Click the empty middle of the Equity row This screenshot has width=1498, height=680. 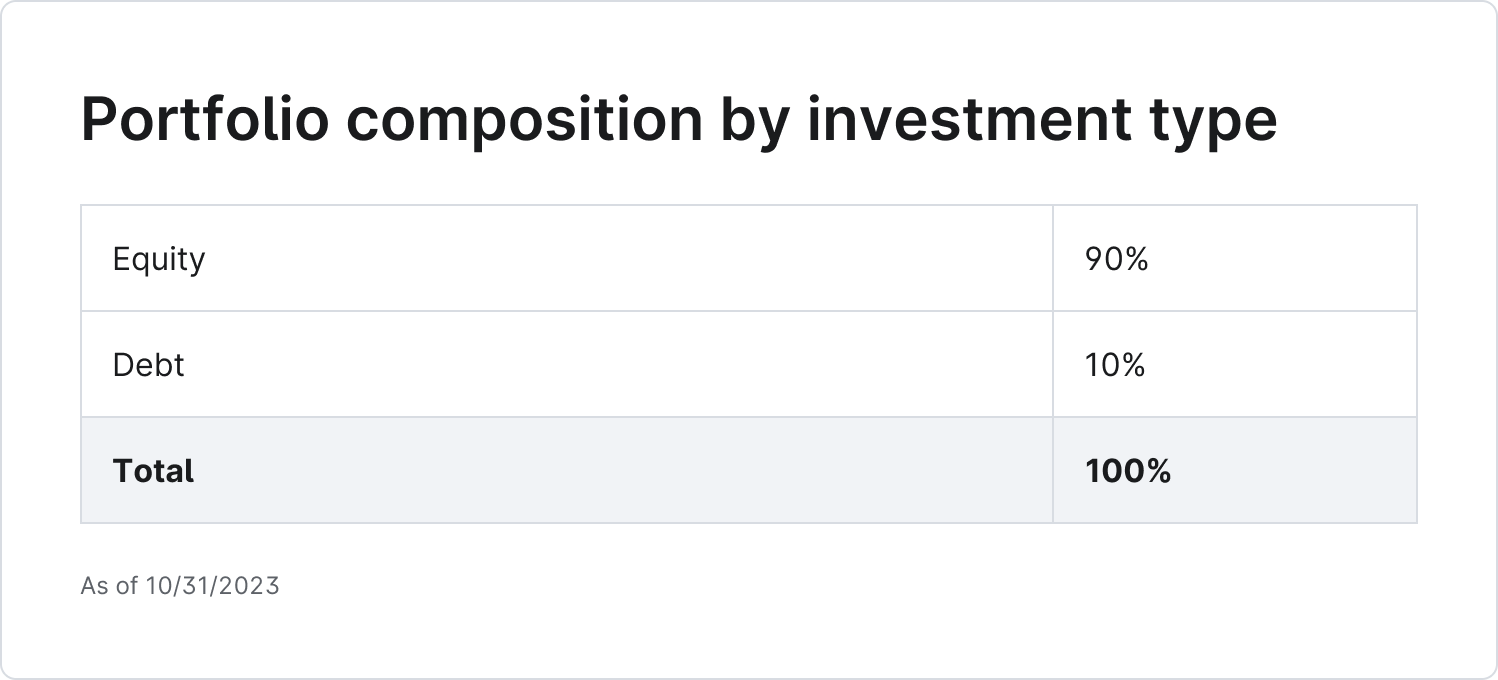pos(600,259)
